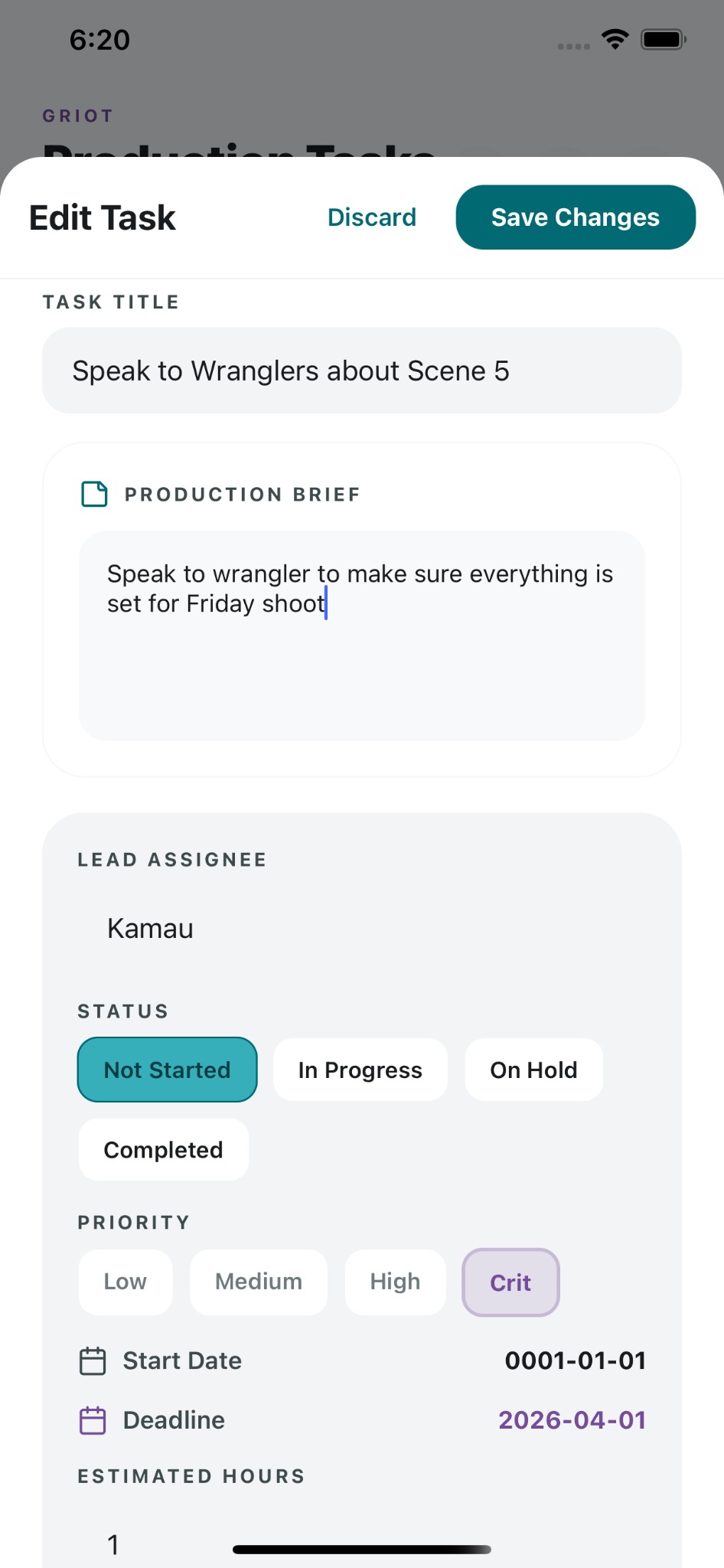Edit the estimated hours value
The height and width of the screenshot is (1568, 724).
113,1543
